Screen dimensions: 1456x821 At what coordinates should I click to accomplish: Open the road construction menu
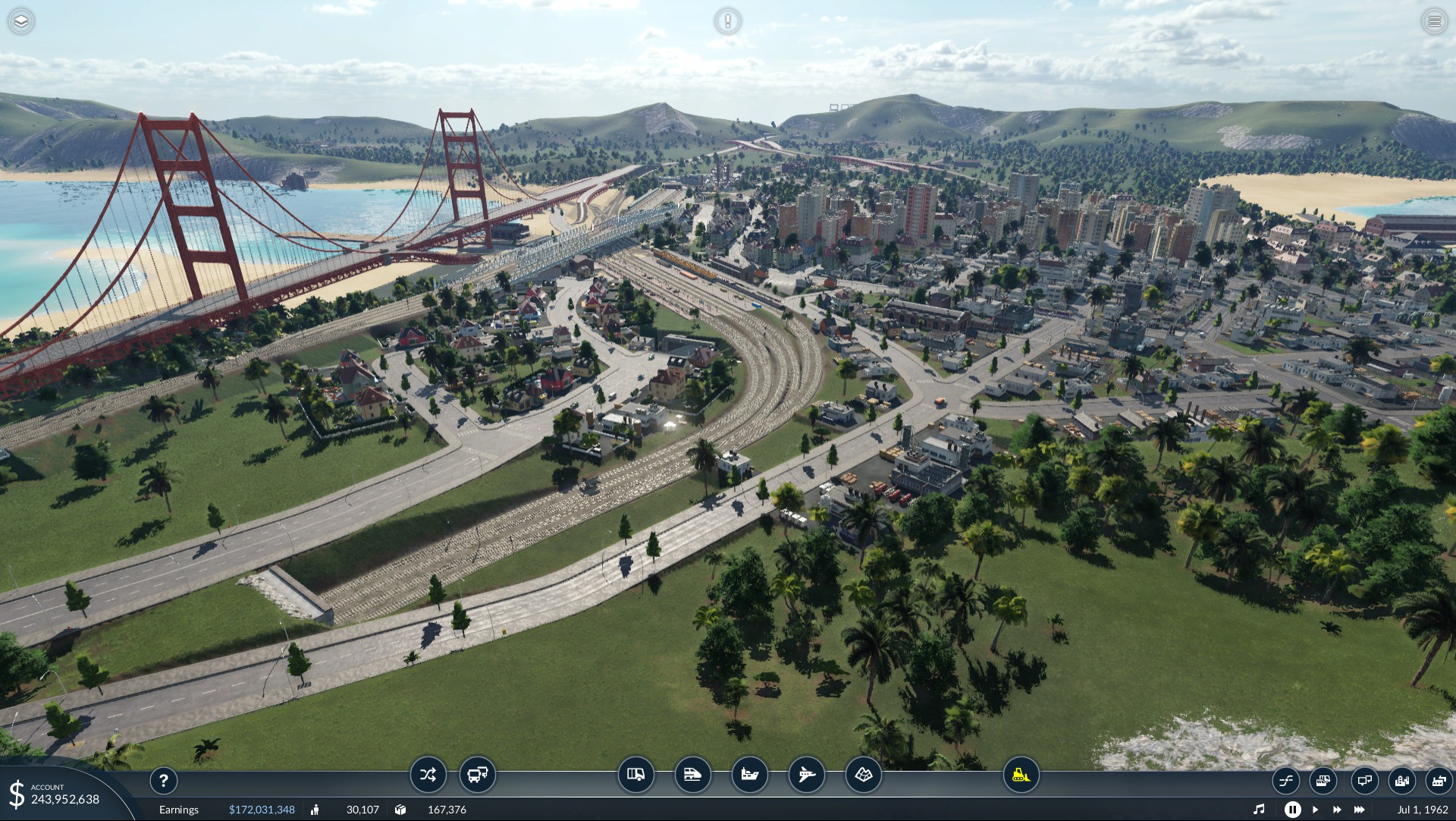[635, 775]
